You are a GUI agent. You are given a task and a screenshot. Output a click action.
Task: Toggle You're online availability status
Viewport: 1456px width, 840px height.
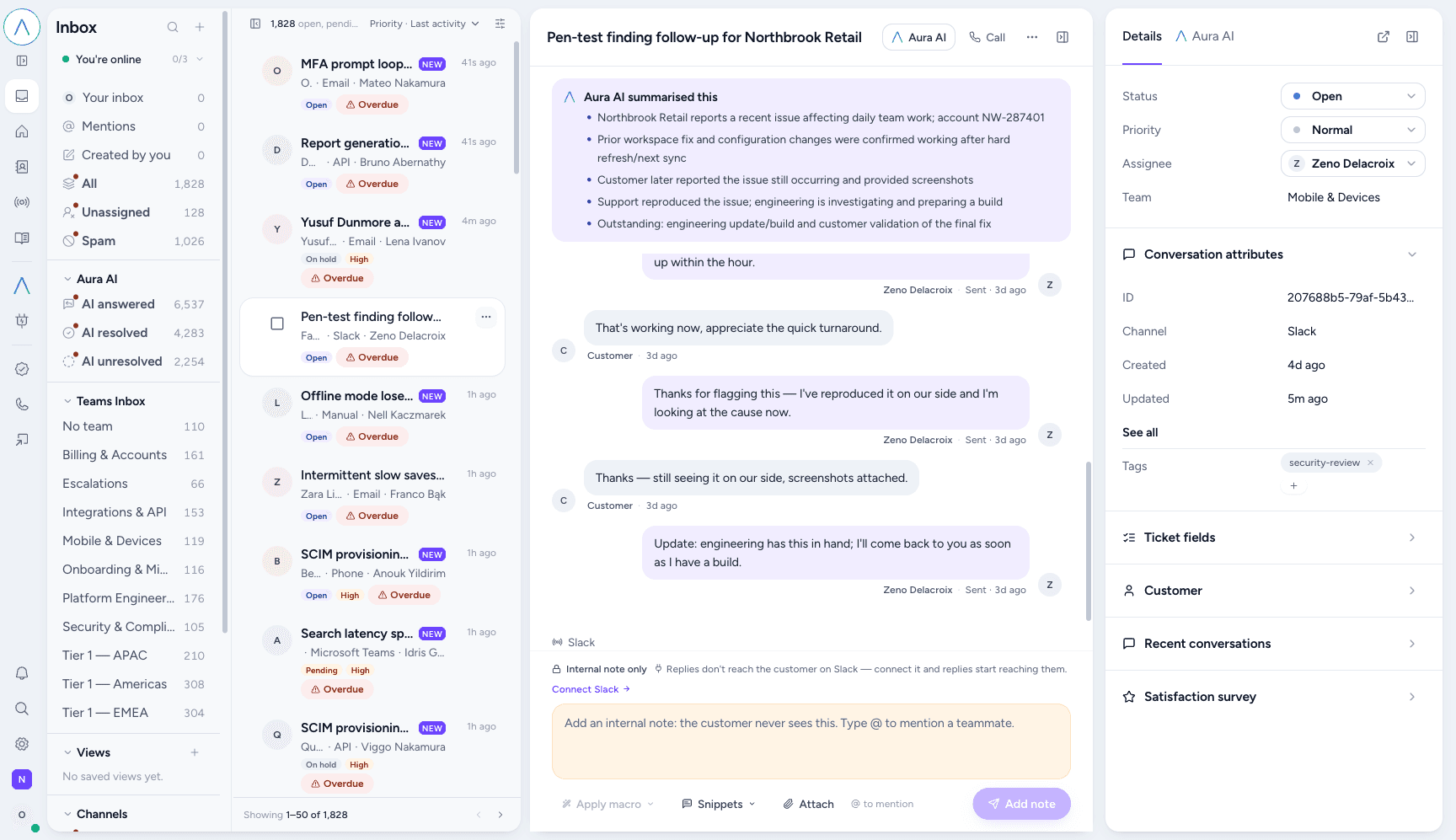point(133,59)
